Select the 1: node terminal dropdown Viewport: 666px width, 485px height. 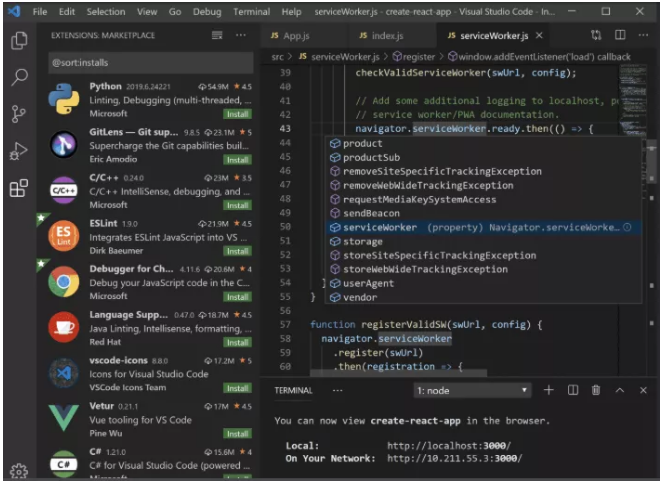(x=472, y=390)
